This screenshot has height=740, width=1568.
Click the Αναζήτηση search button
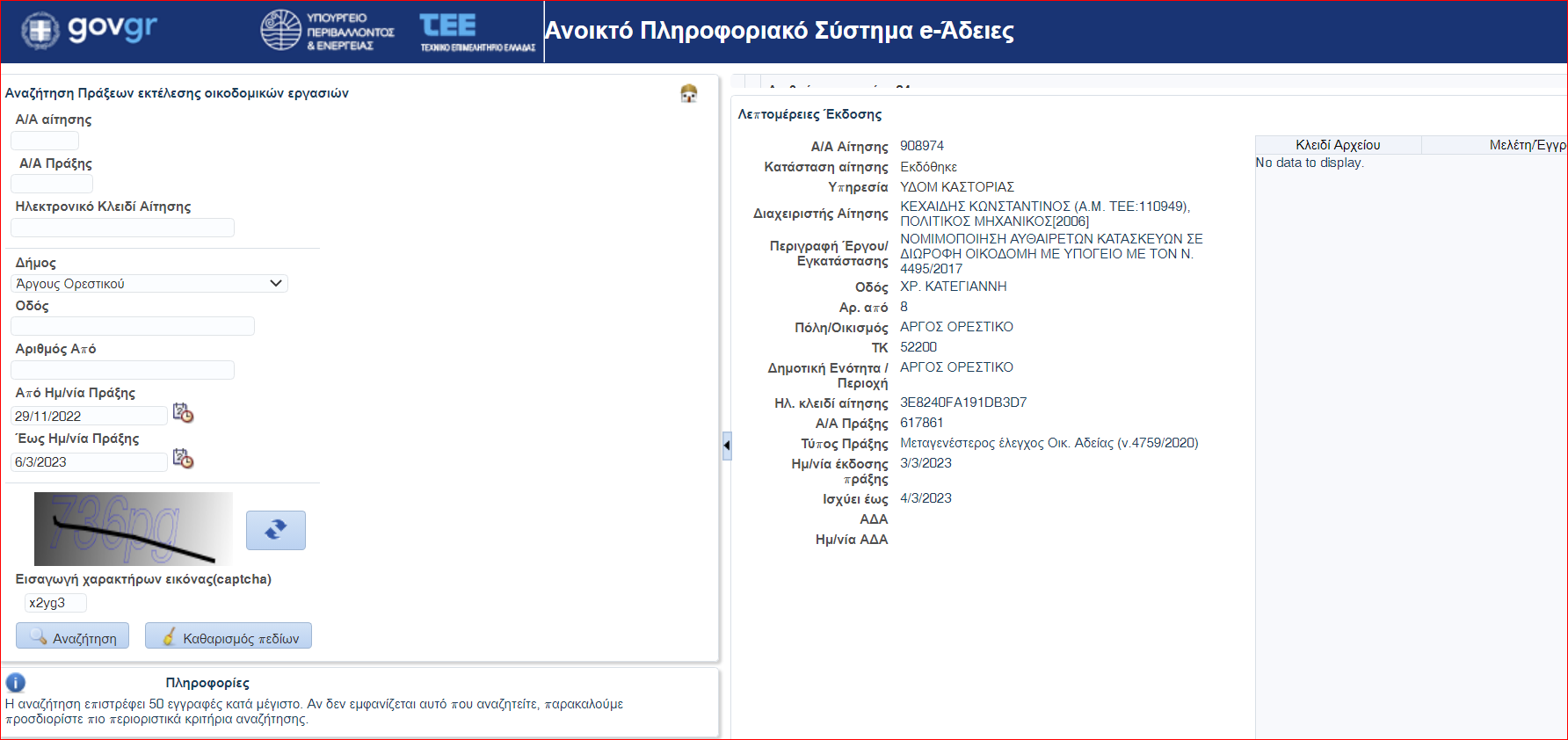pyautogui.click(x=73, y=636)
